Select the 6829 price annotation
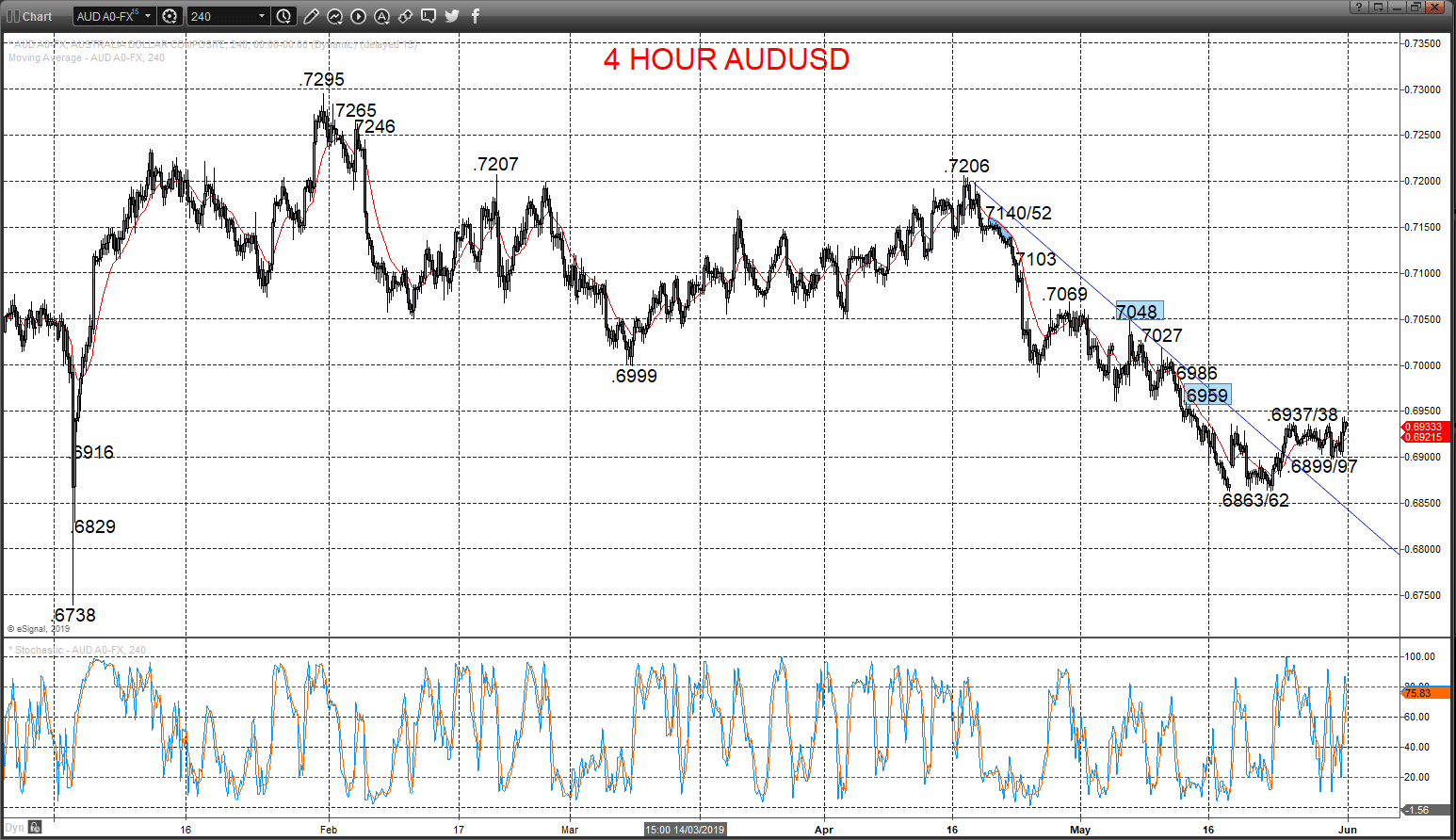This screenshot has height=840, width=1456. (94, 527)
